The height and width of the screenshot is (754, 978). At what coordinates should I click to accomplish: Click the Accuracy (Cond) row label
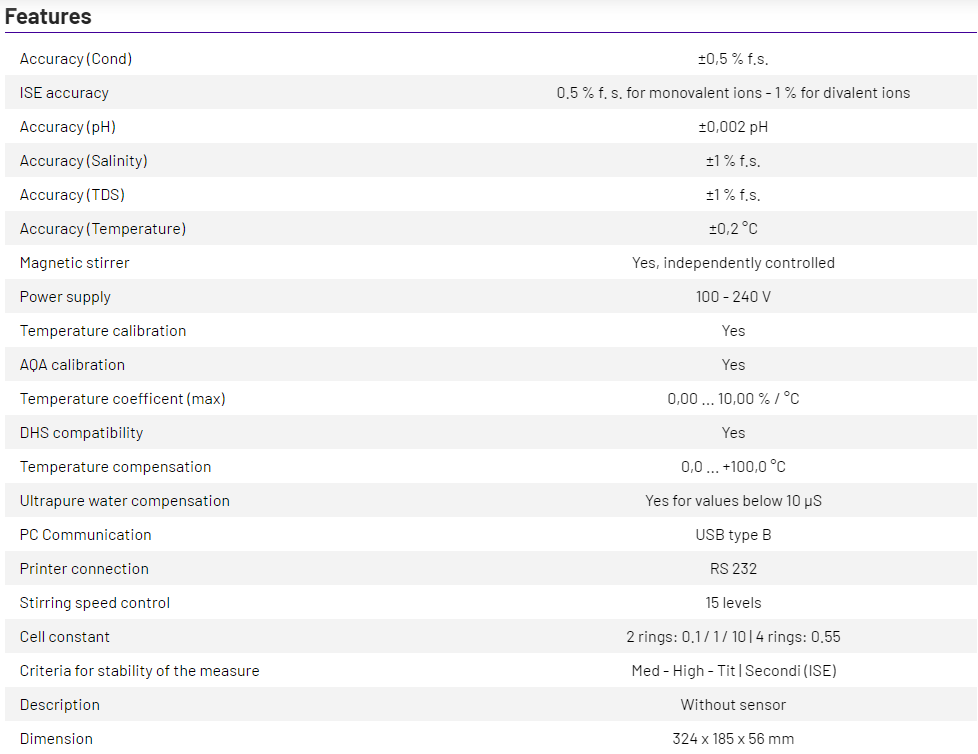point(76,59)
